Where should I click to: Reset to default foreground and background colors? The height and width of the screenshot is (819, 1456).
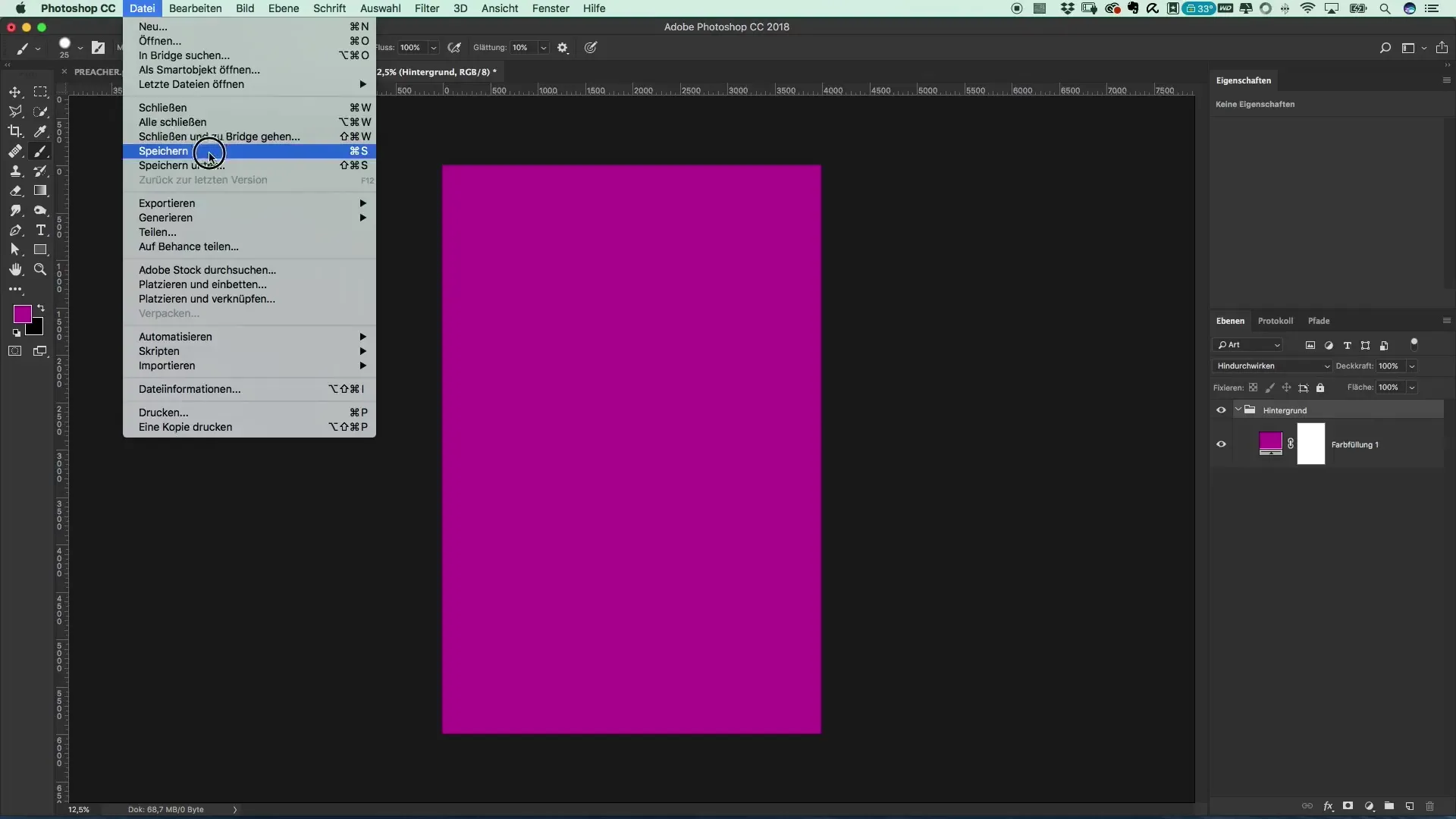[17, 333]
